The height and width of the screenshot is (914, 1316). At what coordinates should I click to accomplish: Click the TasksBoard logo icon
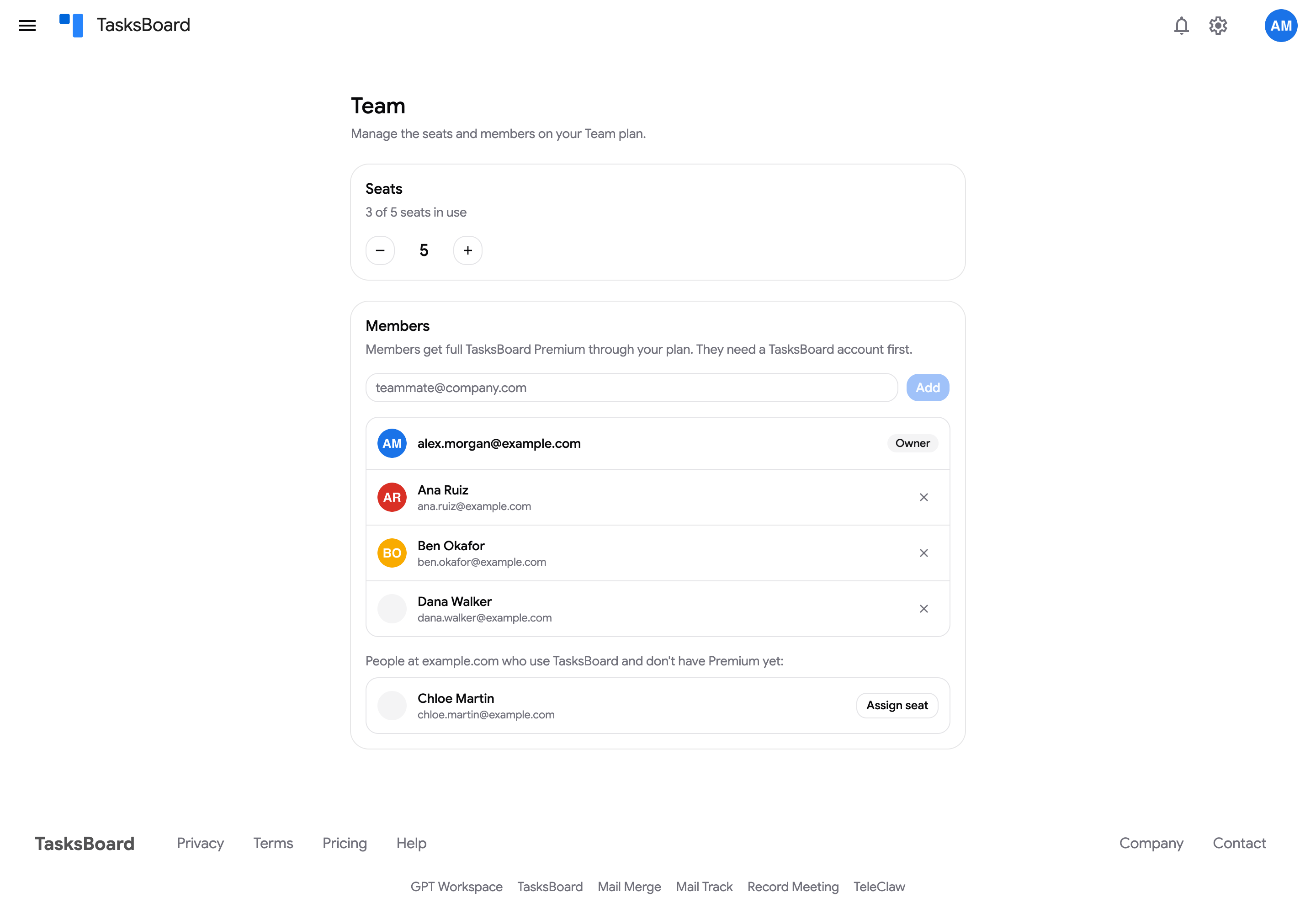71,26
